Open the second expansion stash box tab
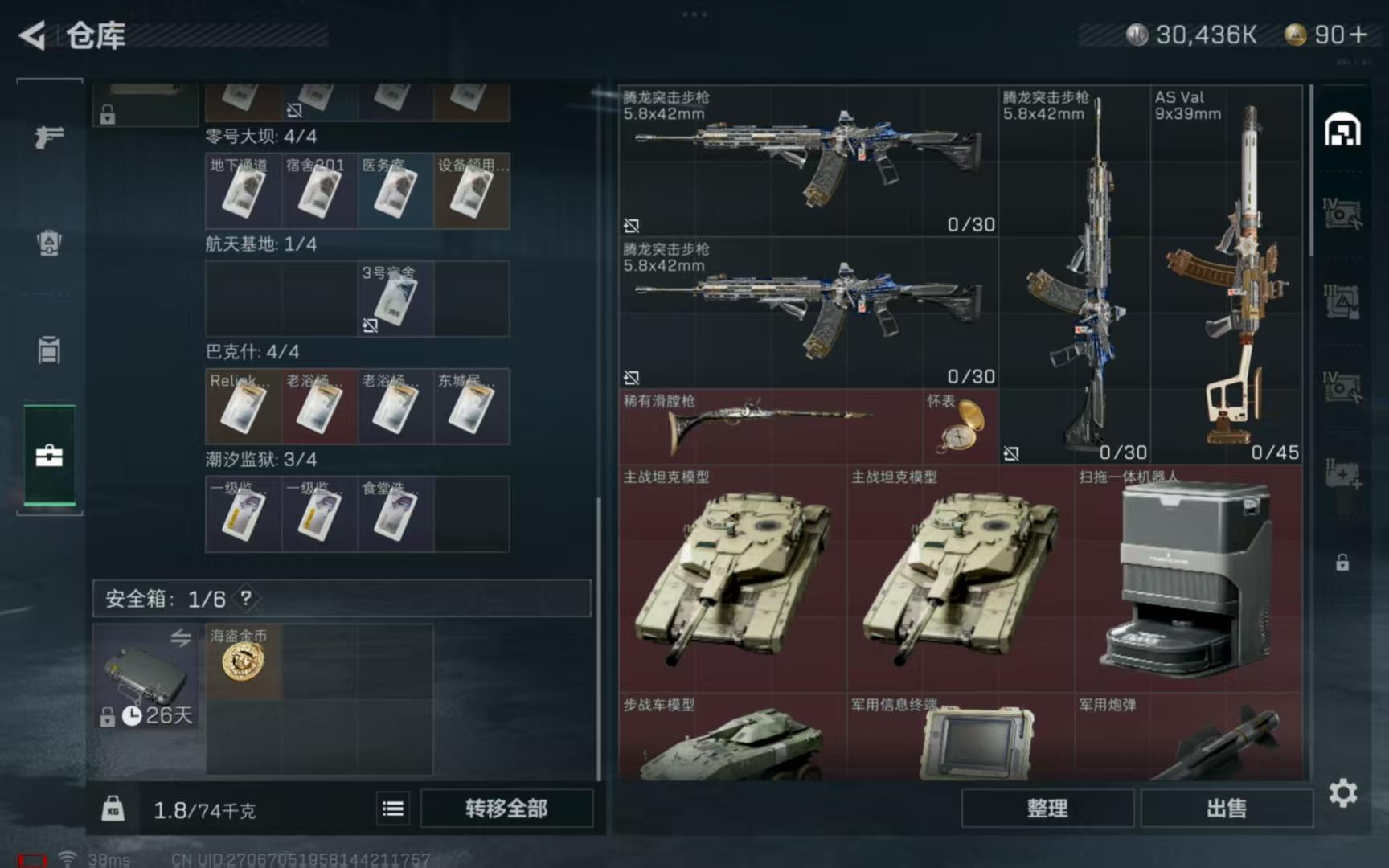The width and height of the screenshot is (1389, 868). 1342,301
